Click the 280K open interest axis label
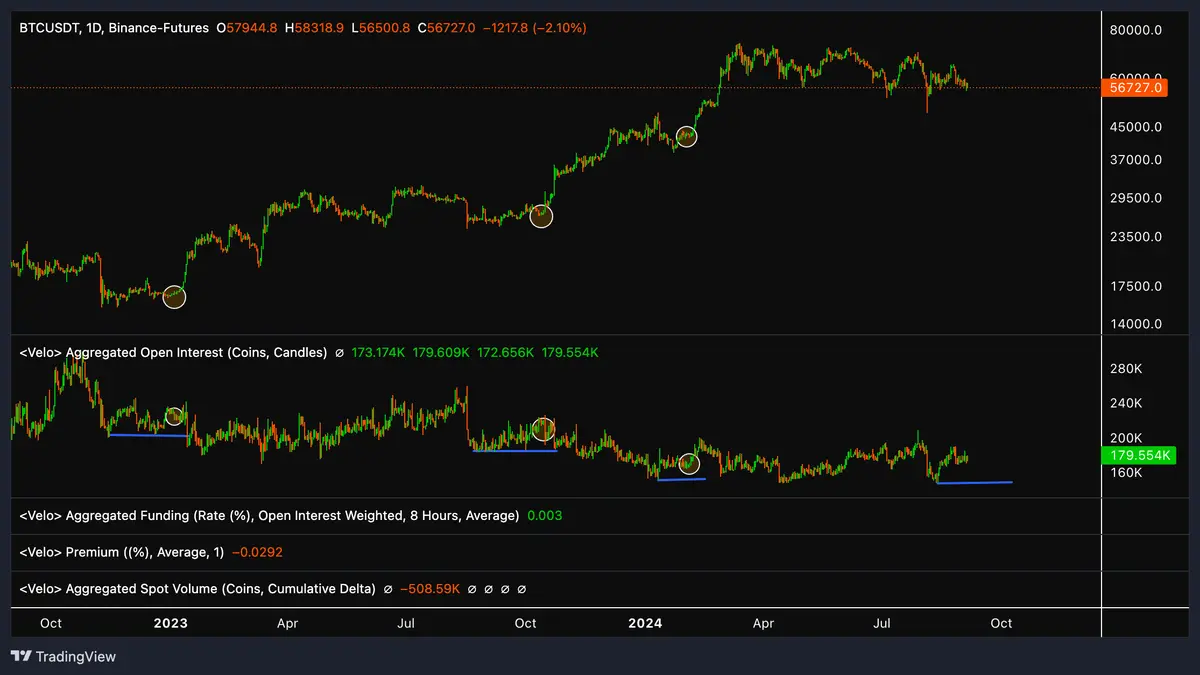Viewport: 1200px width, 675px height. 1126,369
